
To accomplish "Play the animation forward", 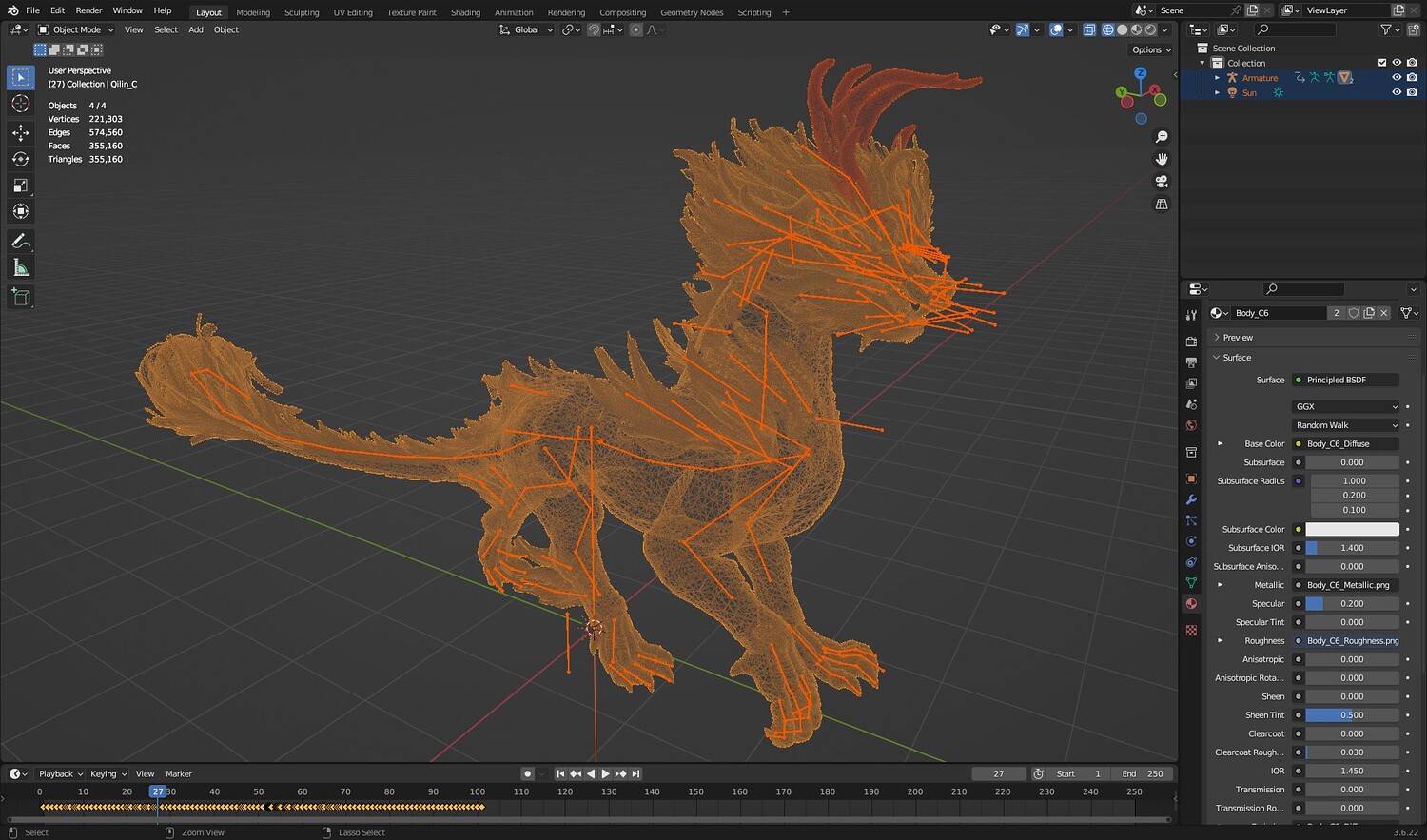I will (605, 773).
